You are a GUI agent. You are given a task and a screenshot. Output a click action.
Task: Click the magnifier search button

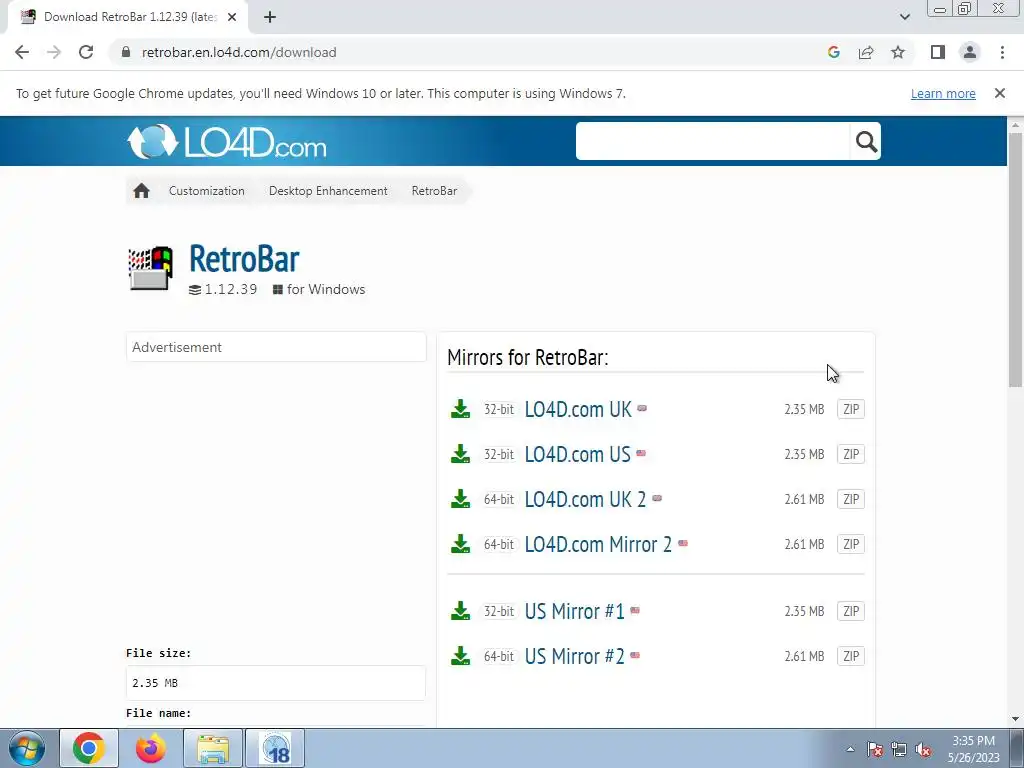pos(866,141)
